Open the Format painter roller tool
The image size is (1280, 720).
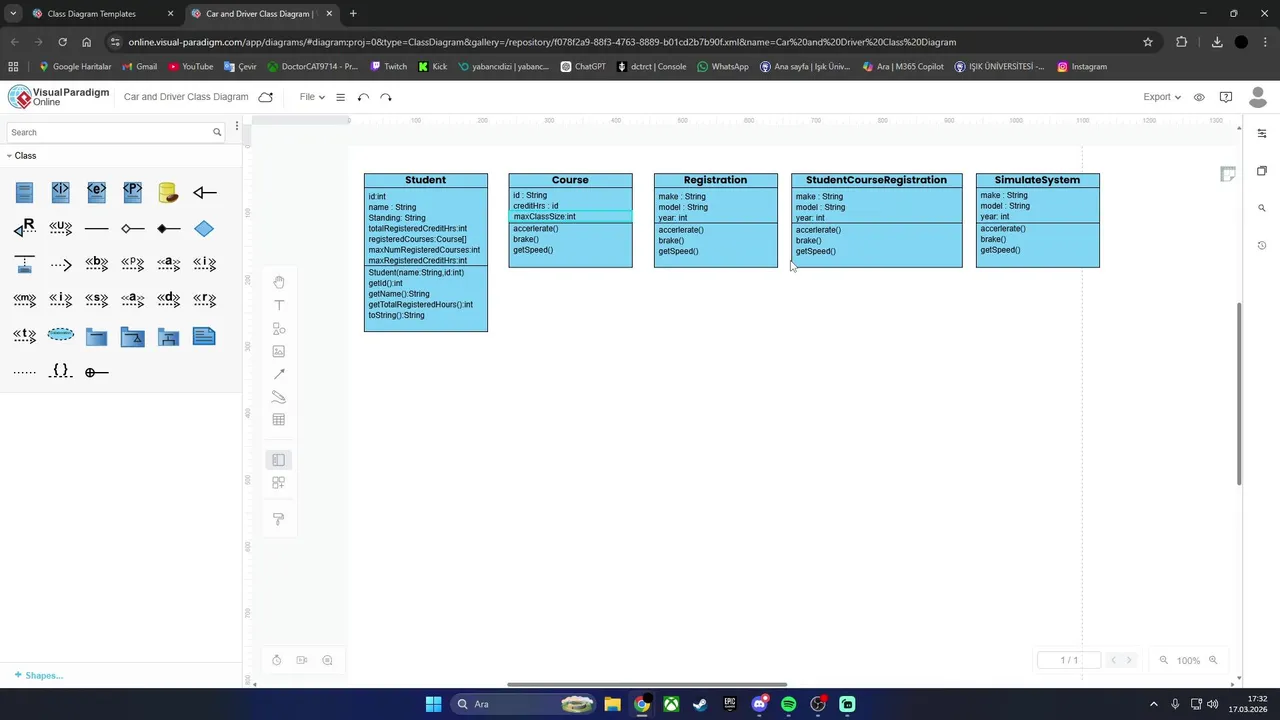[x=279, y=519]
